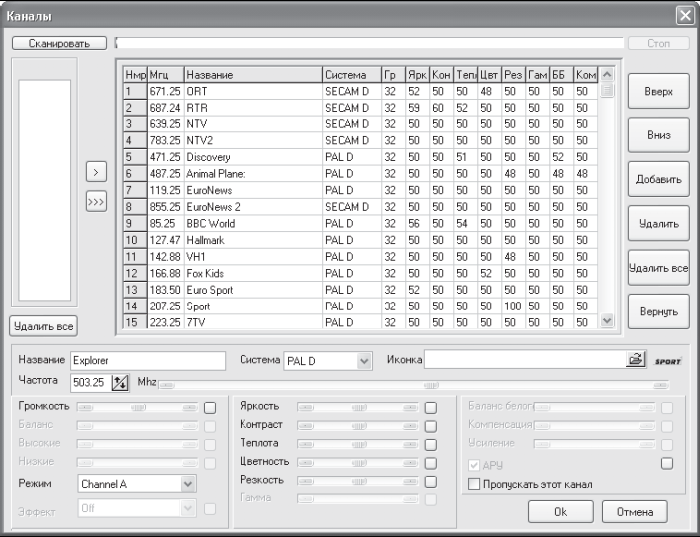Select the EuroNews 2 channel row

coord(361,207)
